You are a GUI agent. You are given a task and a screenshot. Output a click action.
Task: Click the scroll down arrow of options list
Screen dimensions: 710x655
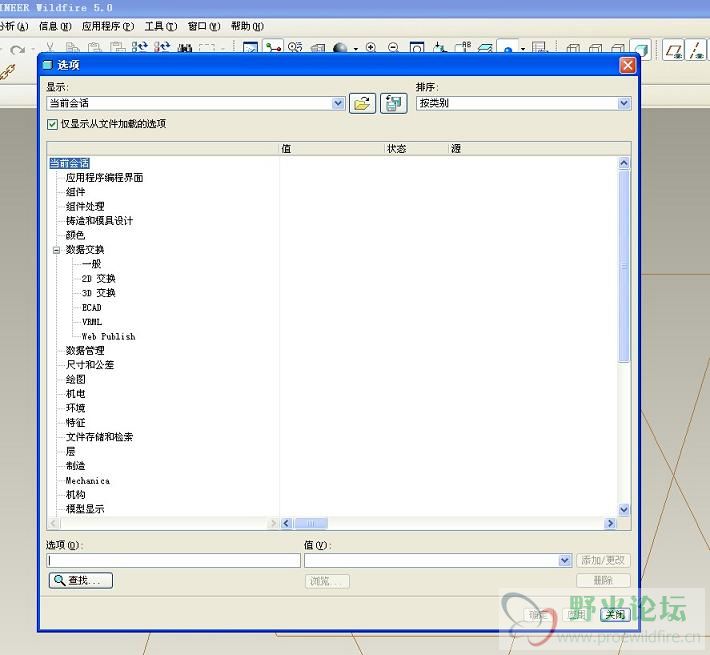click(624, 510)
